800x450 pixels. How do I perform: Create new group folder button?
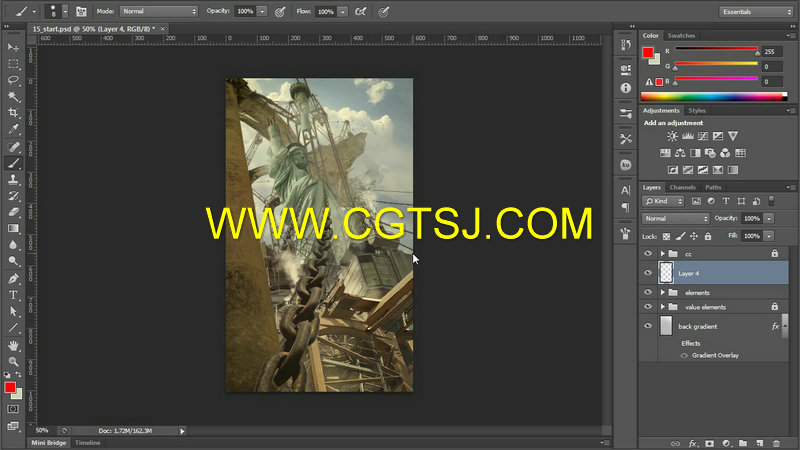coord(743,443)
